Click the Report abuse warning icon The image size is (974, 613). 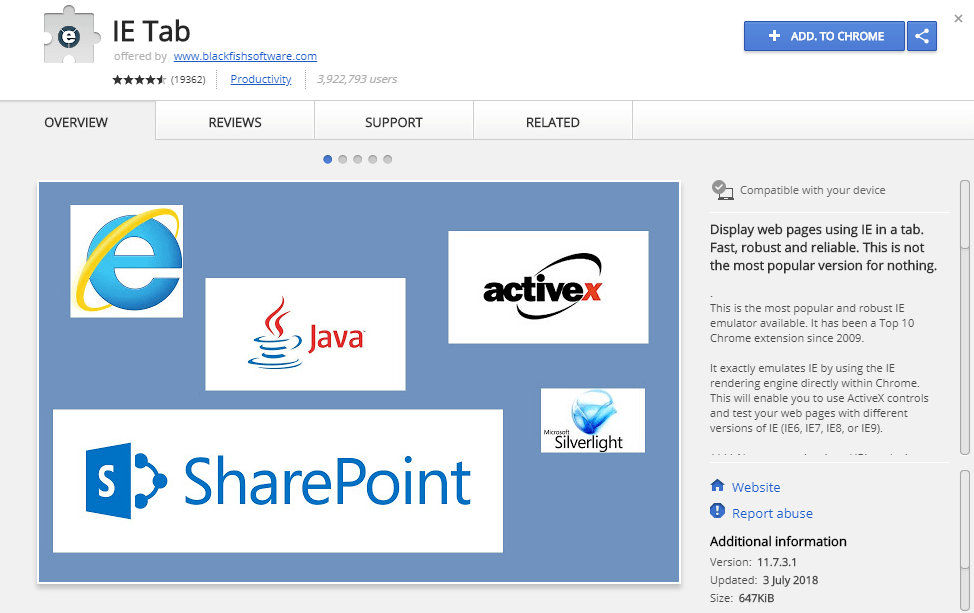[x=717, y=512]
